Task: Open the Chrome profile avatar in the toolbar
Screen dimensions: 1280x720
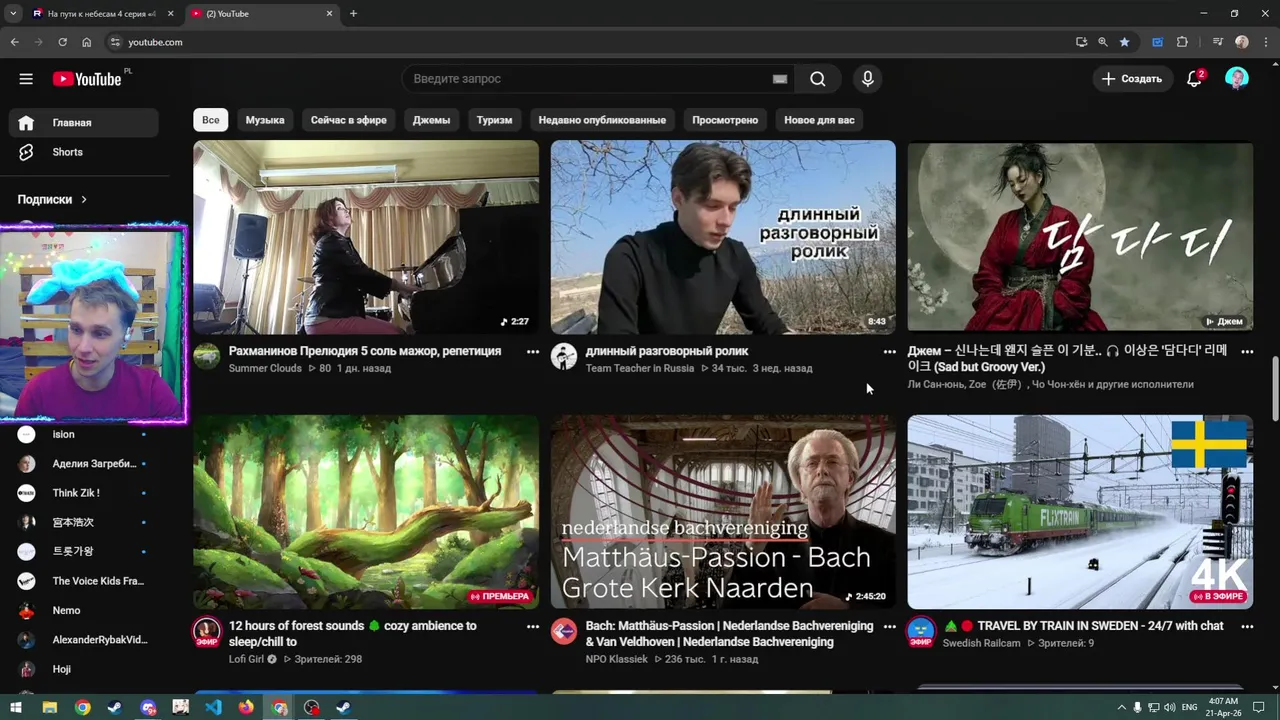Action: [x=1242, y=42]
